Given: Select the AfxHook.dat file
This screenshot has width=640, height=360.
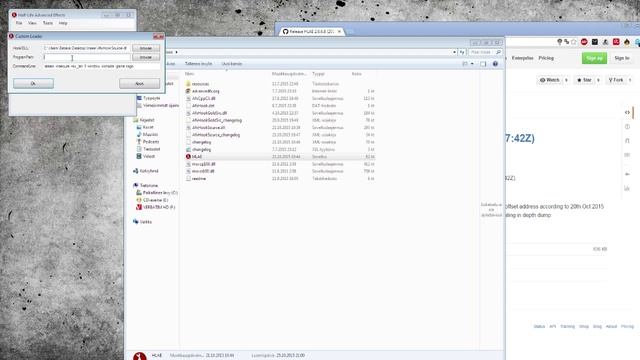Looking at the screenshot, I should [x=203, y=106].
